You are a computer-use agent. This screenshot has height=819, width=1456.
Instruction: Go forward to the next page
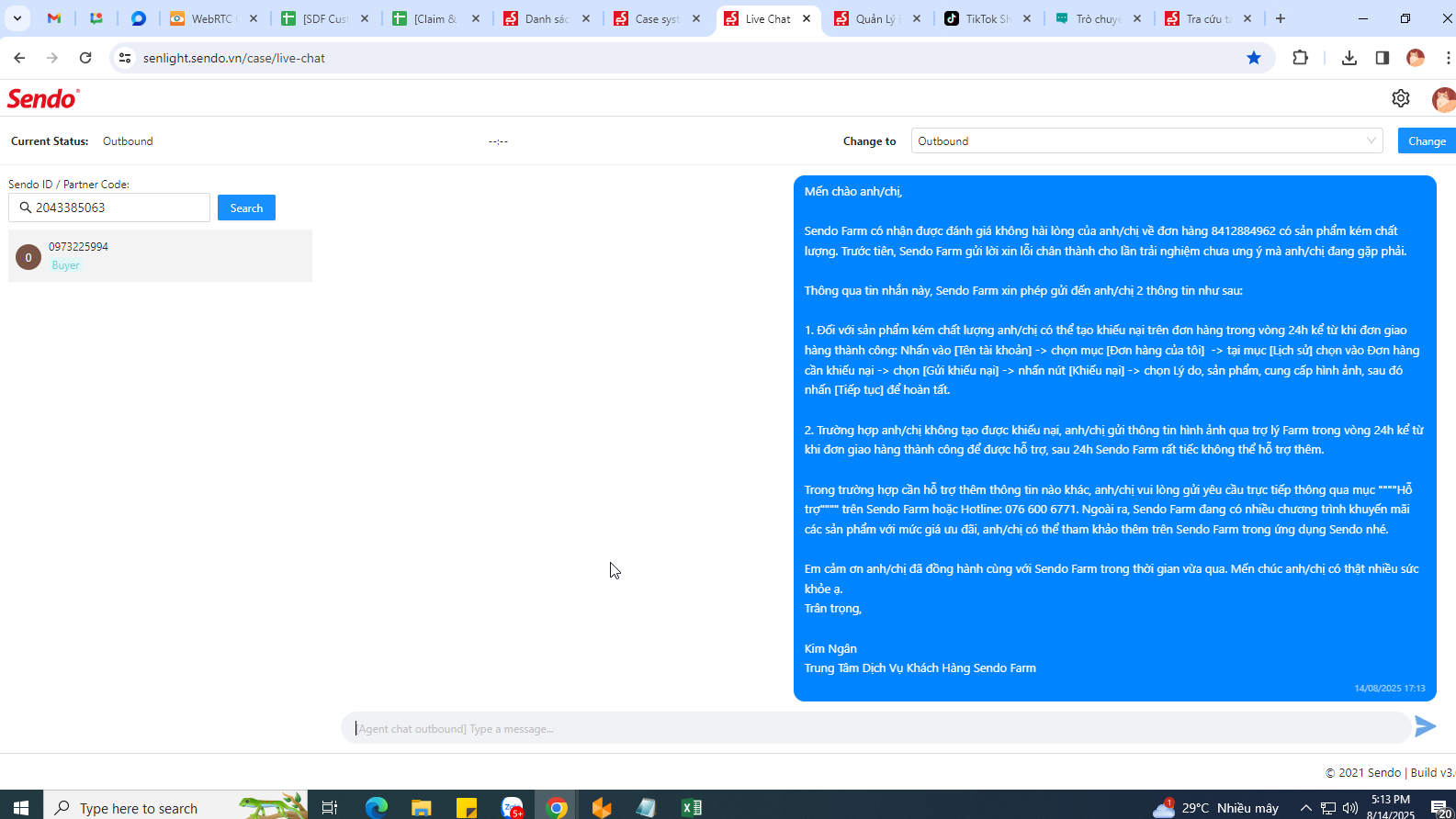point(52,58)
